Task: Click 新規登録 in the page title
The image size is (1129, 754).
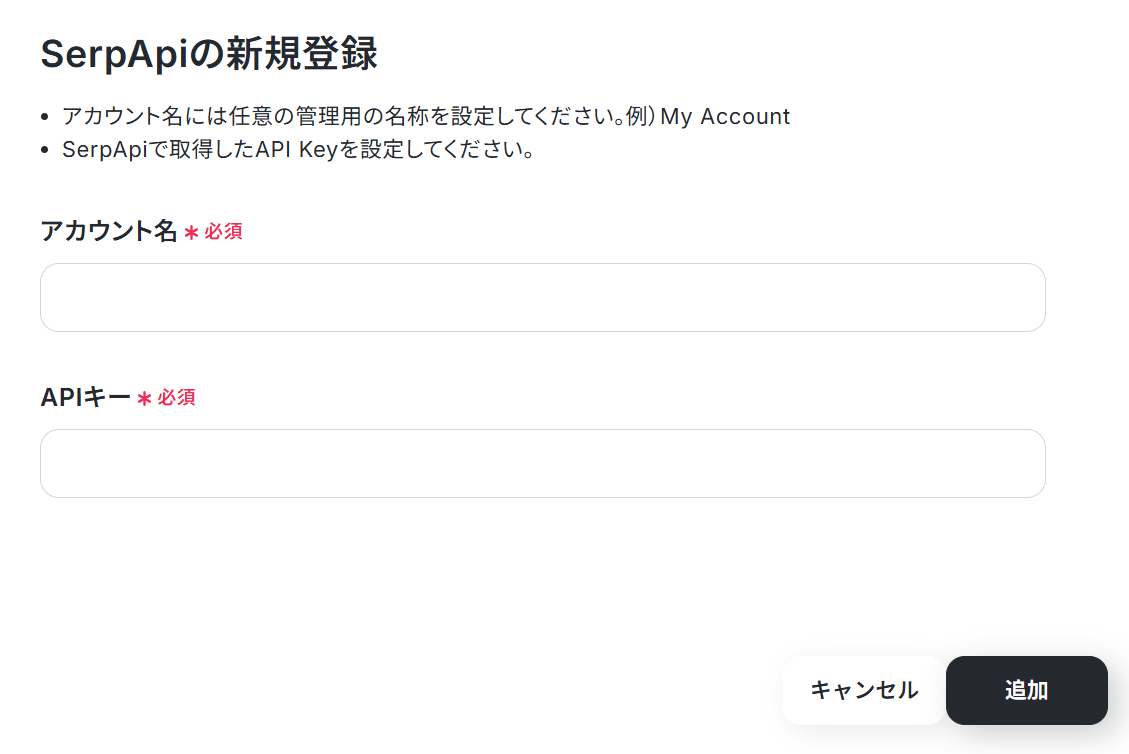Action: tap(301, 53)
